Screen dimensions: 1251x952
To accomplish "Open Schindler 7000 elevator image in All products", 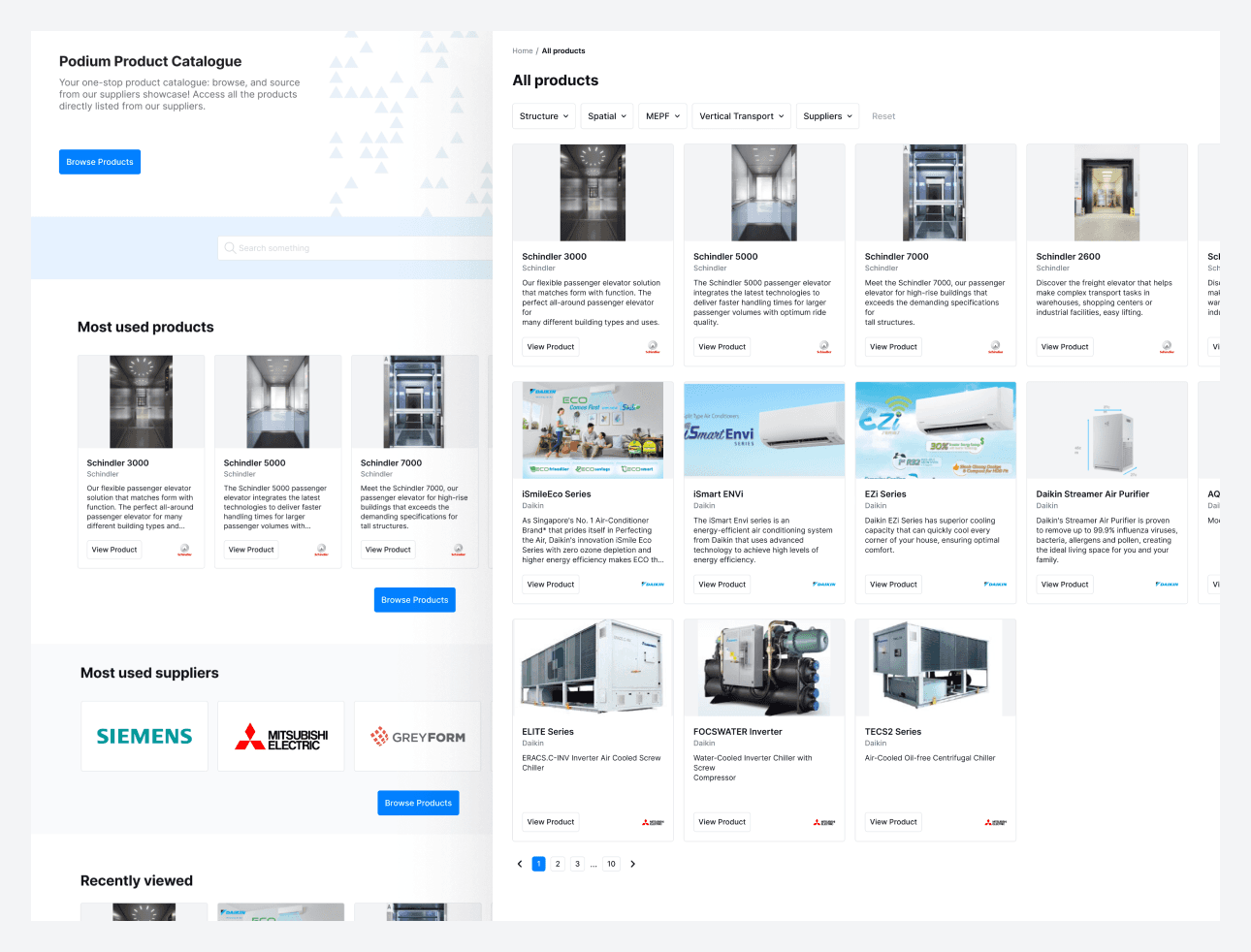I will [x=936, y=193].
